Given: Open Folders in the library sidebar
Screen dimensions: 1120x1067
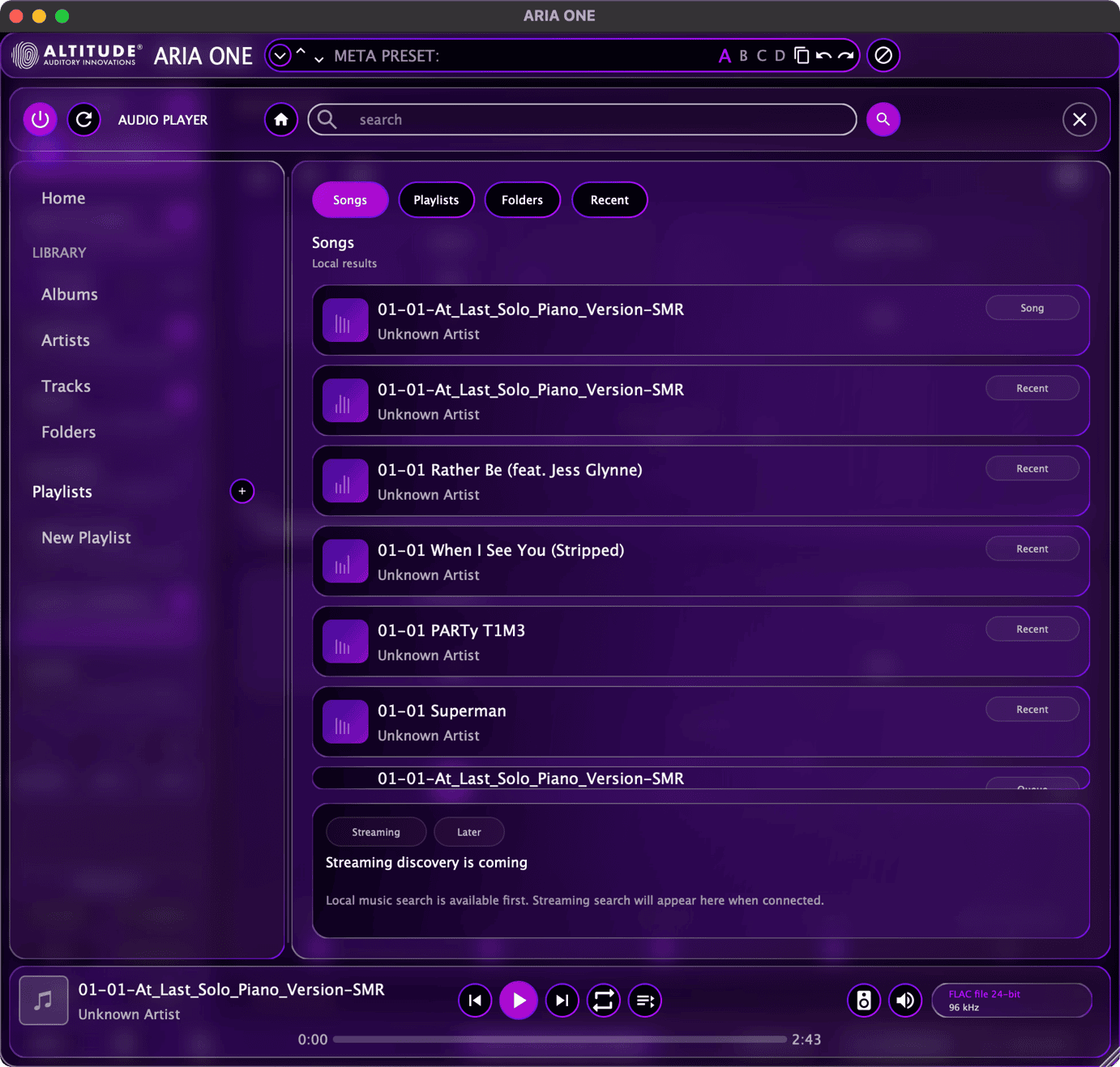Looking at the screenshot, I should pyautogui.click(x=69, y=433).
